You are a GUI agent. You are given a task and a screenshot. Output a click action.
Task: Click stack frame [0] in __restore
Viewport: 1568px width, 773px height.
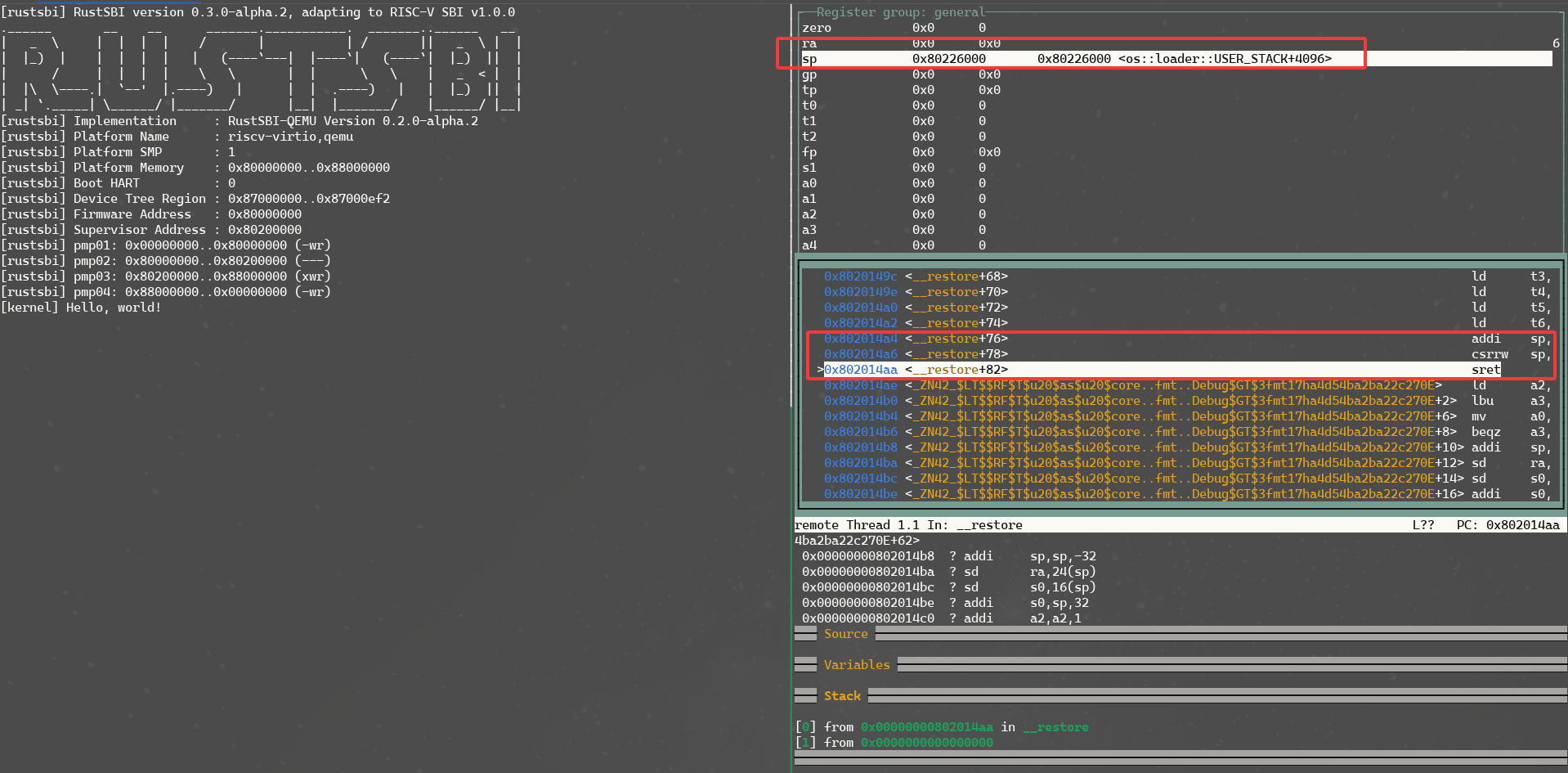(x=942, y=727)
